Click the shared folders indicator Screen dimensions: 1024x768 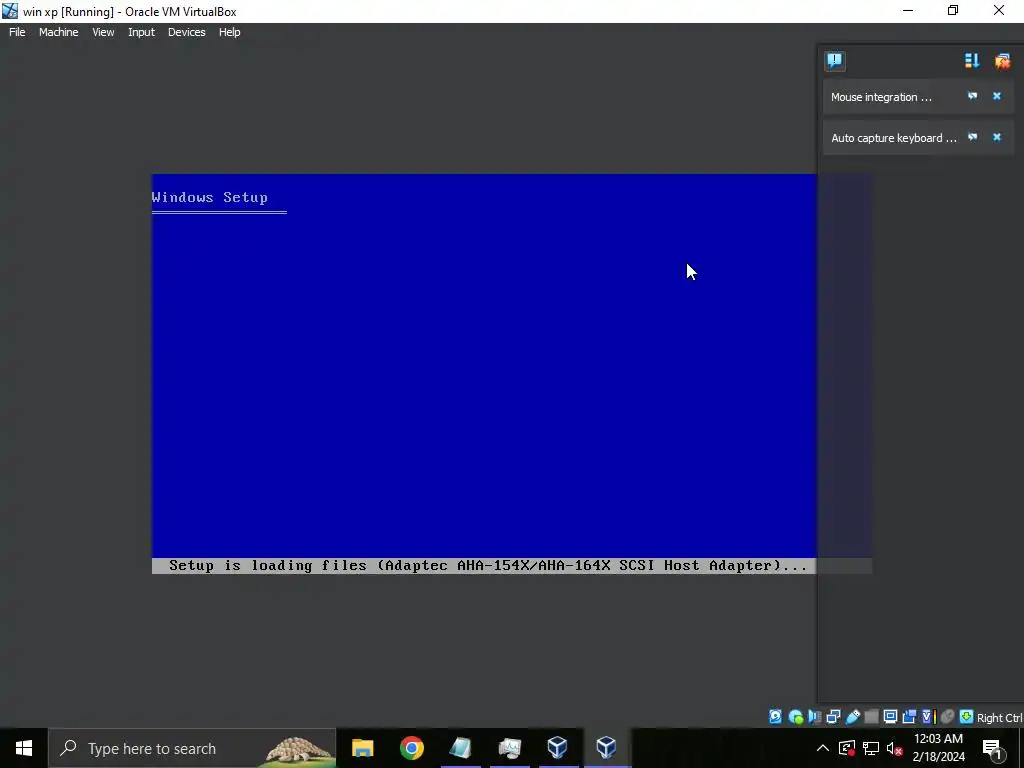pos(871,717)
